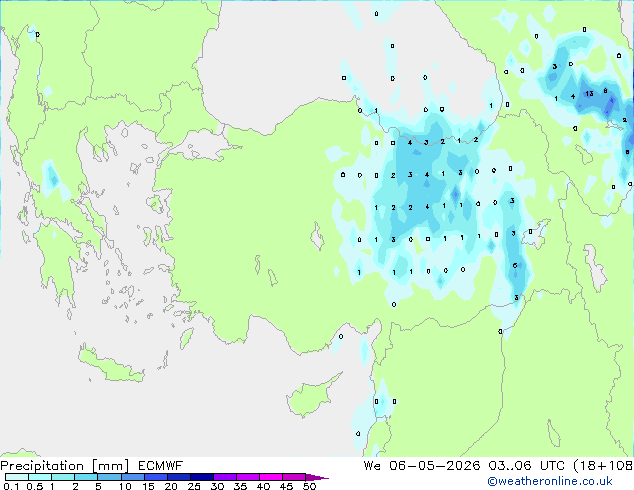Image resolution: width=634 pixels, height=490 pixels.
Task: Click the 30–35 mm purple legend swatch
Action: coord(224,477)
